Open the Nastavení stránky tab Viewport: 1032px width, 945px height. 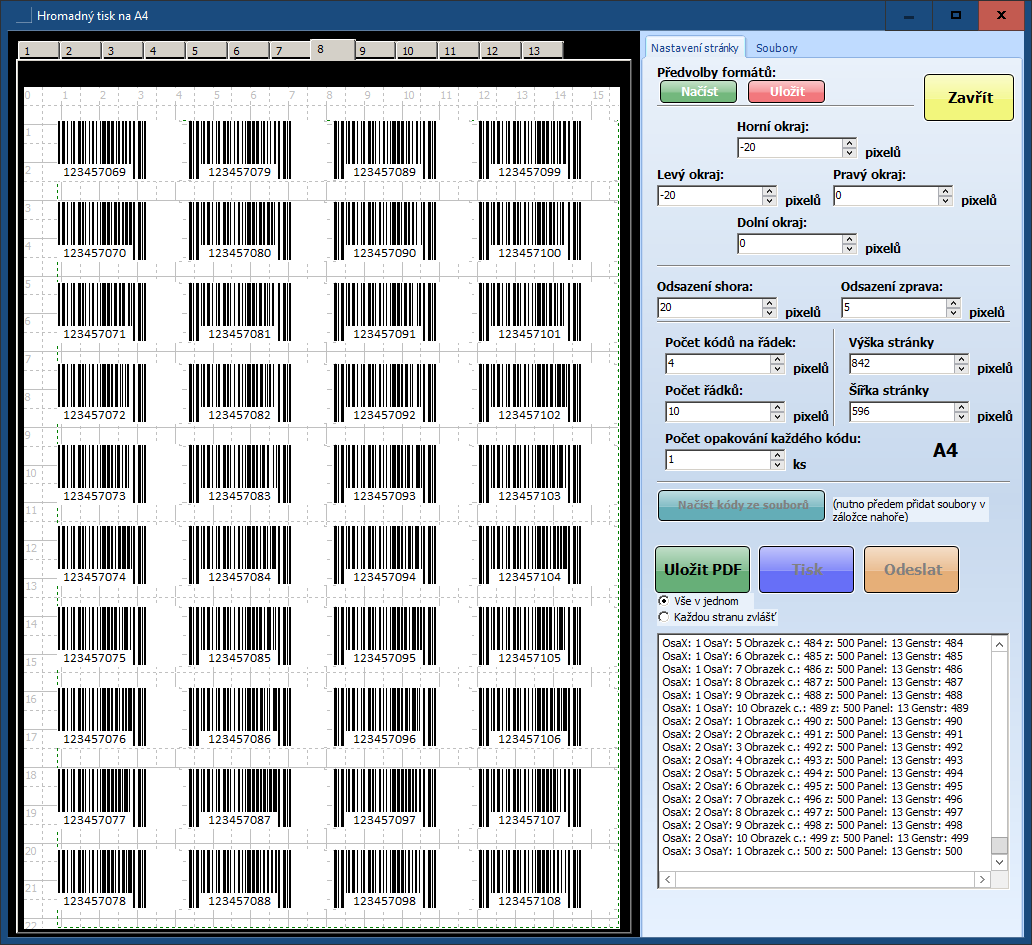coord(694,48)
